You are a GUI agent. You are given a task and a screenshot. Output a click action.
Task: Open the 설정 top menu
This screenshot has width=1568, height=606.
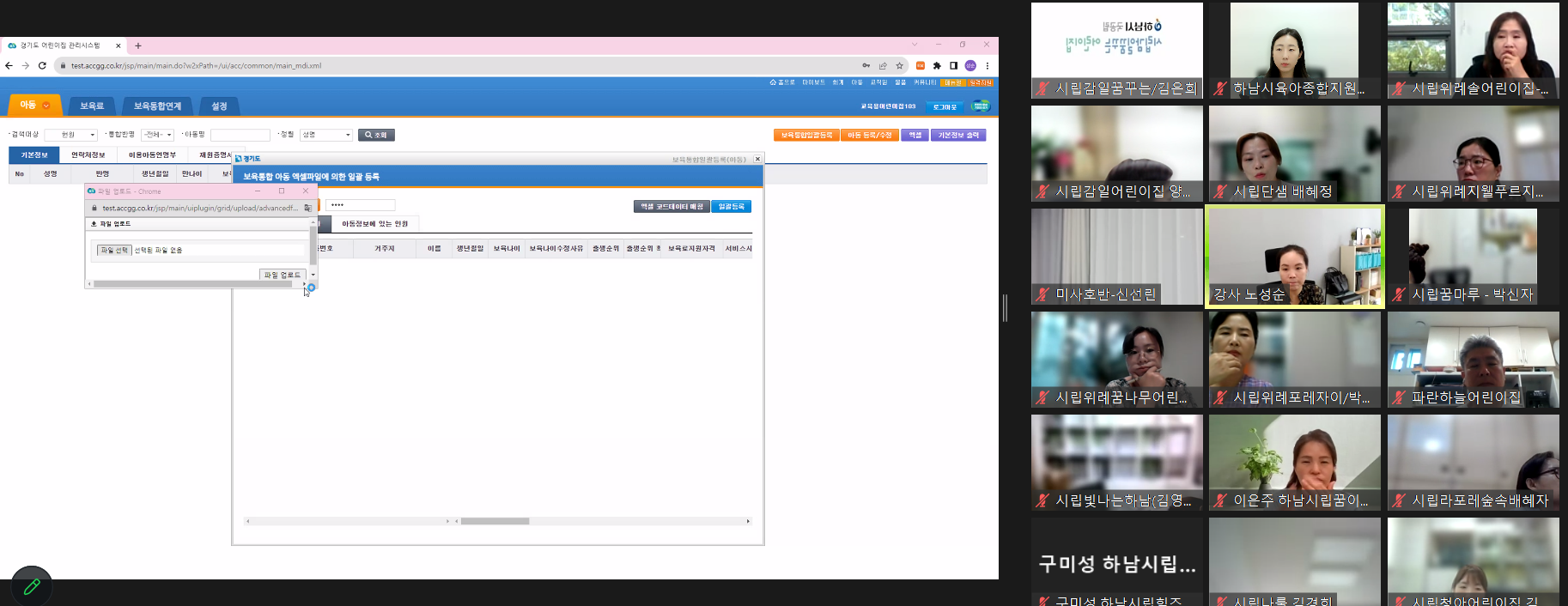click(219, 106)
